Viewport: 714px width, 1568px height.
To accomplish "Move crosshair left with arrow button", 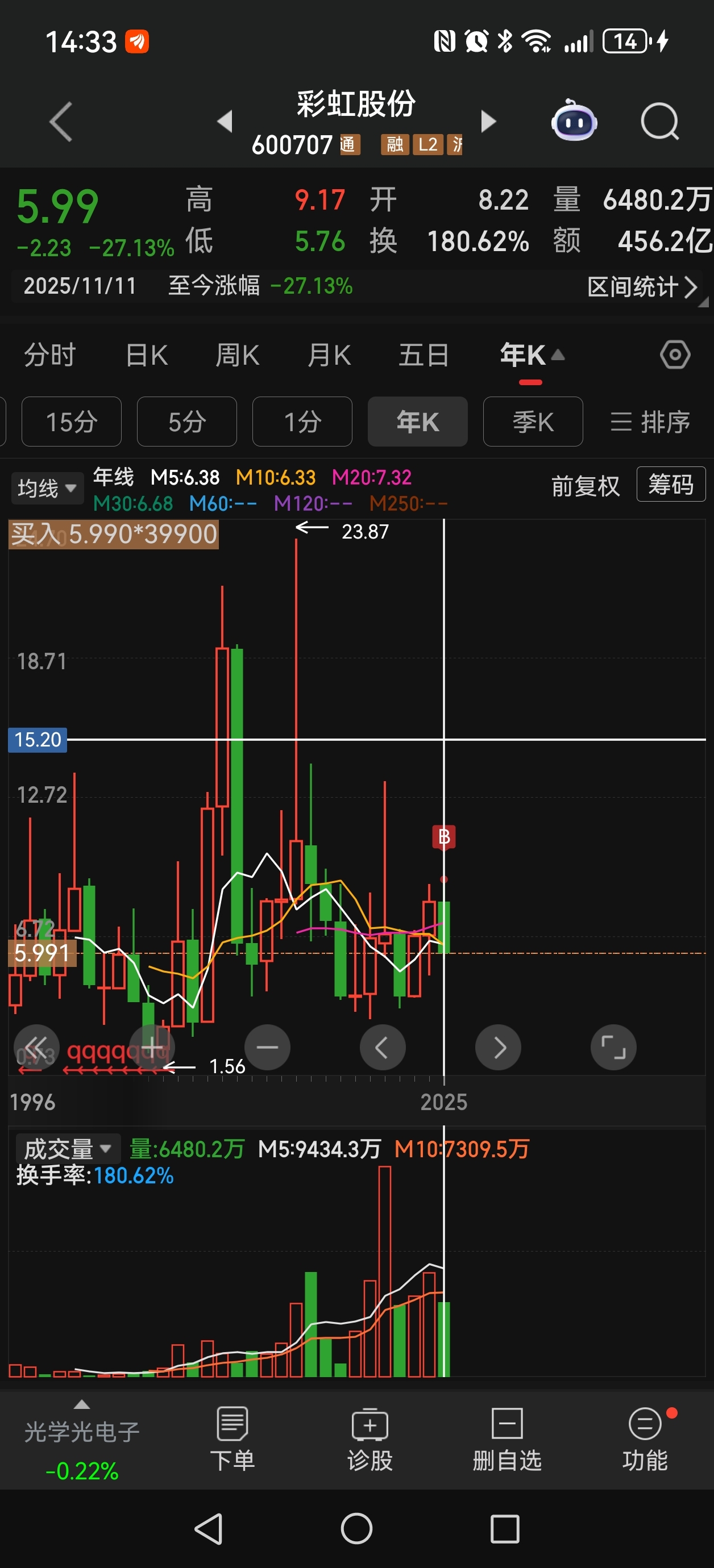I will click(x=383, y=1048).
